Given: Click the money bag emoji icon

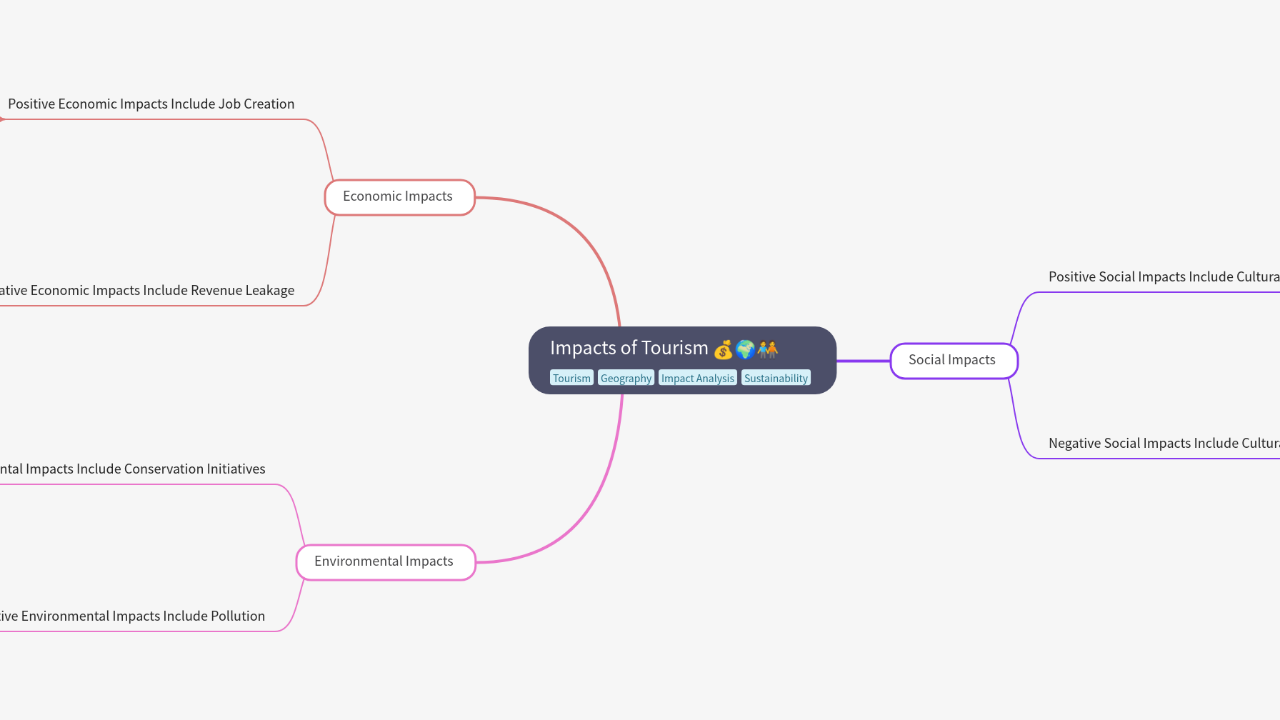Looking at the screenshot, I should click(722, 349).
